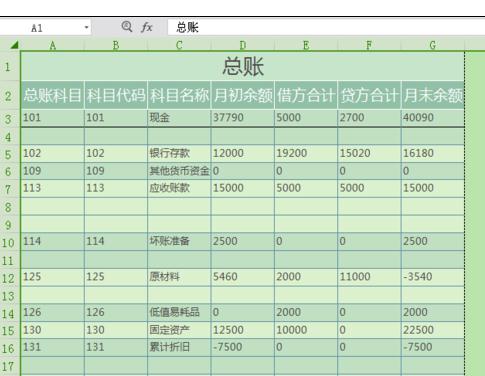Select row 12 header
485x376 pixels.
click(9, 278)
